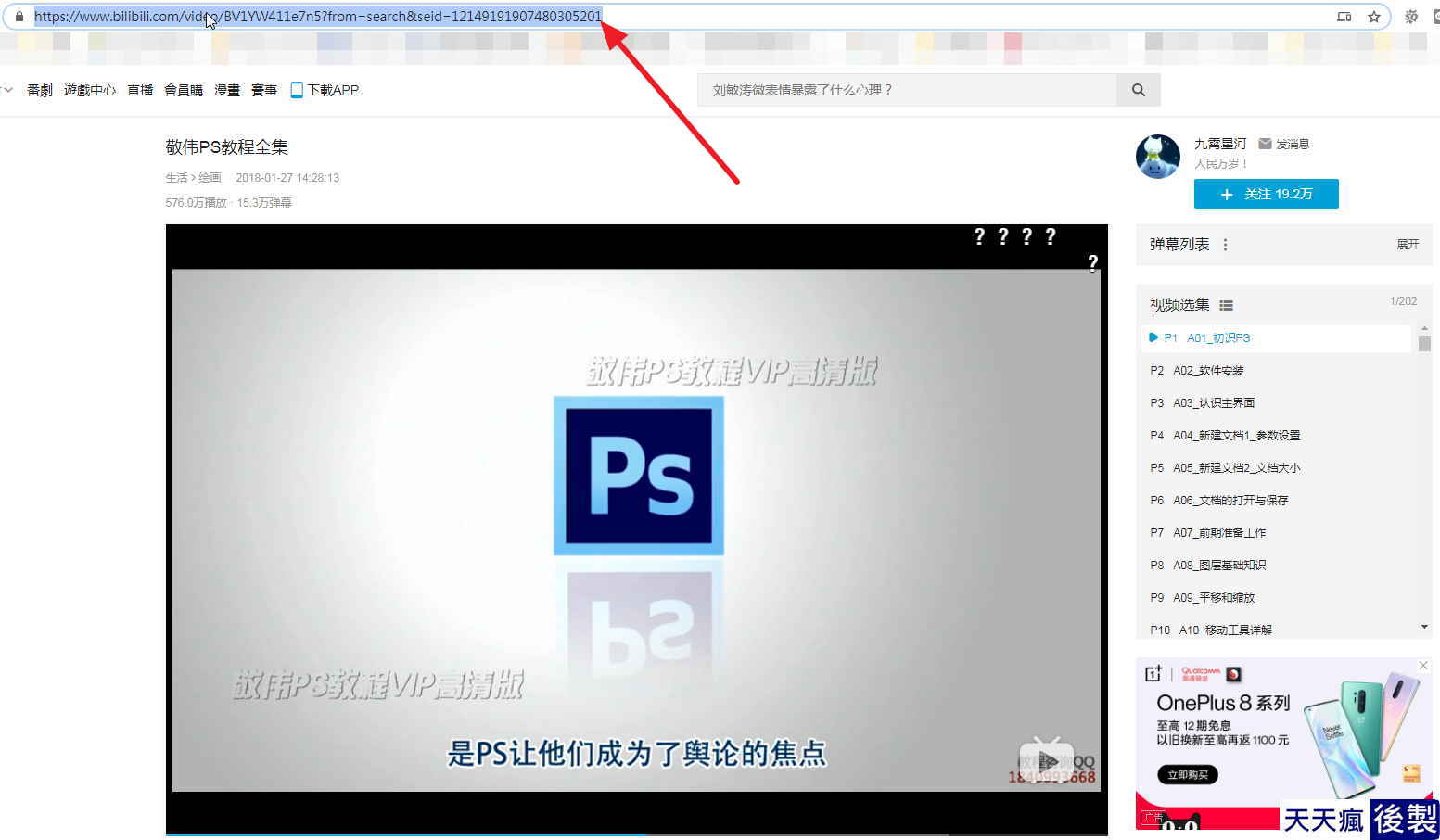This screenshot has height=840, width=1440.
Task: Click the 绘画 subcategory link
Action: click(210, 177)
